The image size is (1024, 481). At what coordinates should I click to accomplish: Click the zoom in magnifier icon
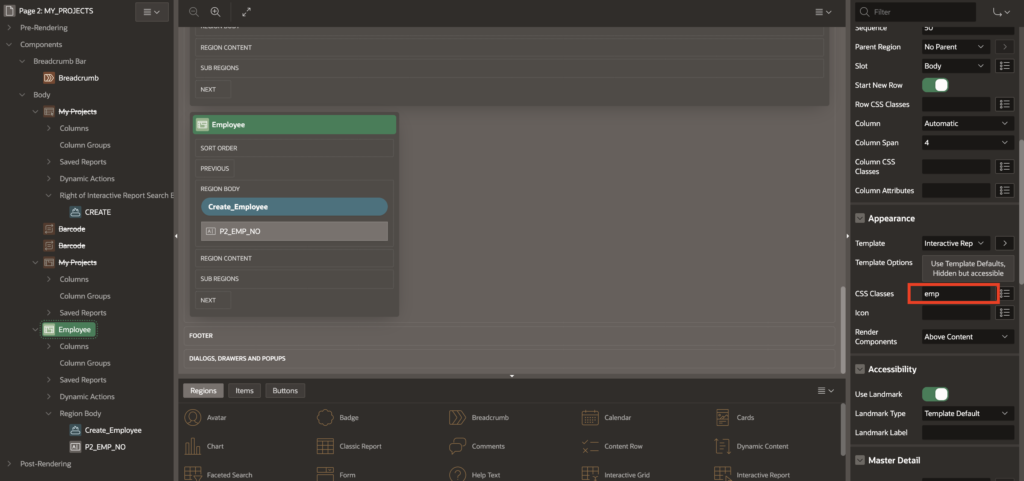coord(216,12)
